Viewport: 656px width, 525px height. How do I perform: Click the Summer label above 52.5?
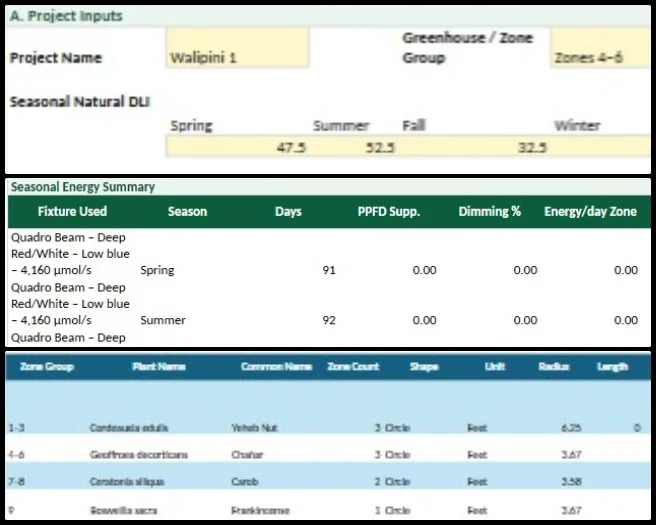click(x=341, y=125)
